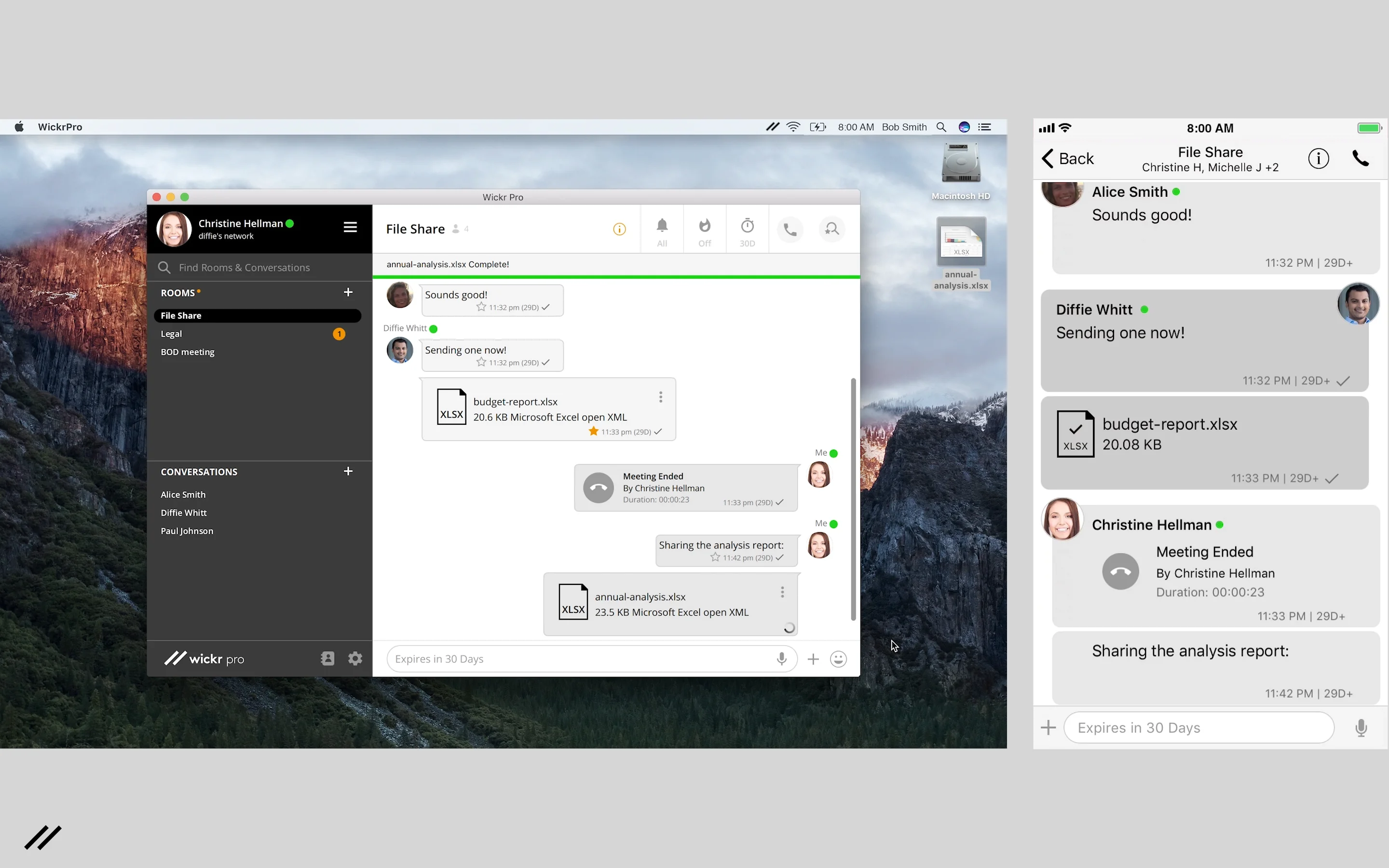Open the emoji picker smiley icon
This screenshot has height=868, width=1389.
839,659
